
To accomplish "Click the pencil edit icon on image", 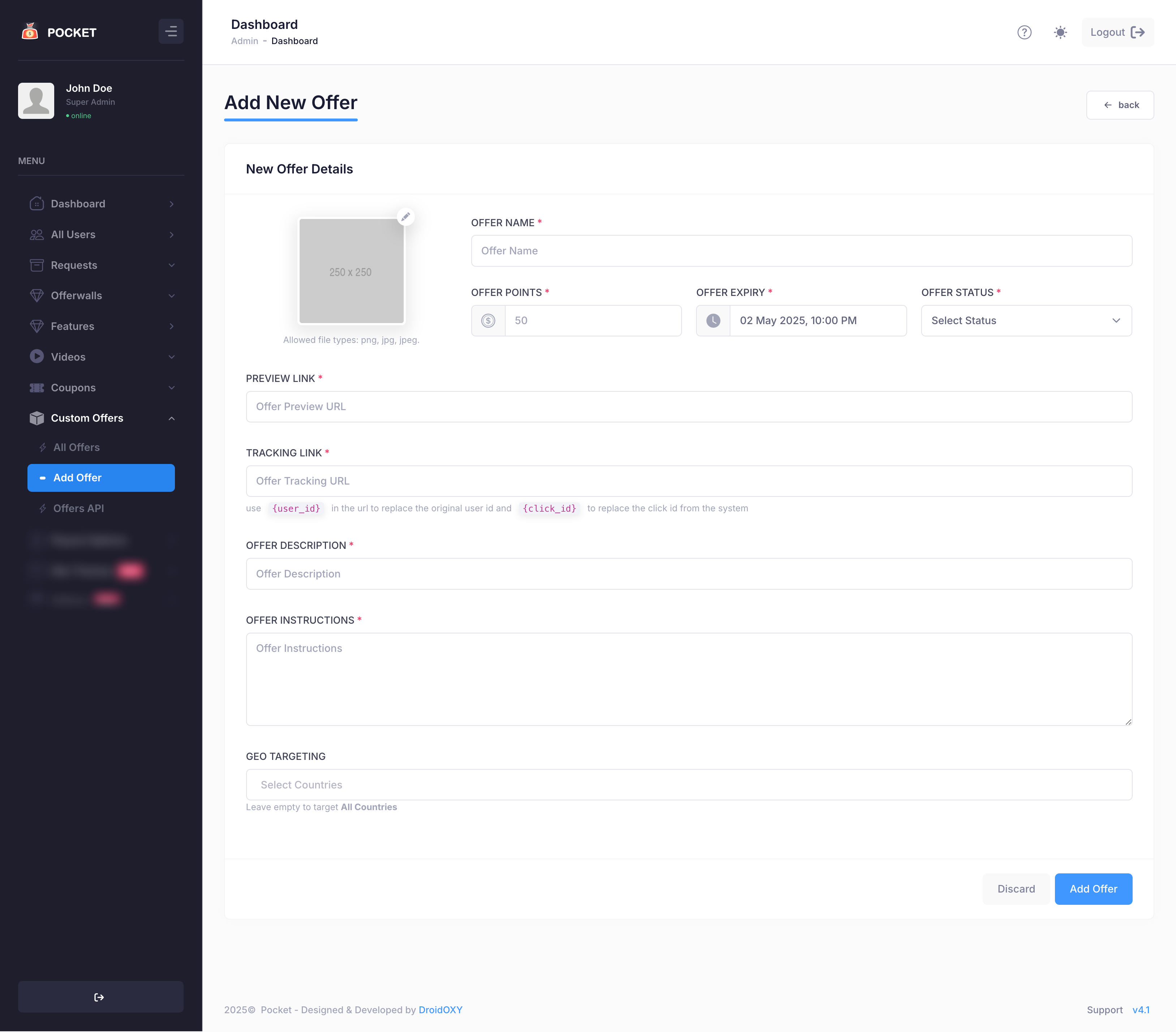I will click(x=405, y=217).
